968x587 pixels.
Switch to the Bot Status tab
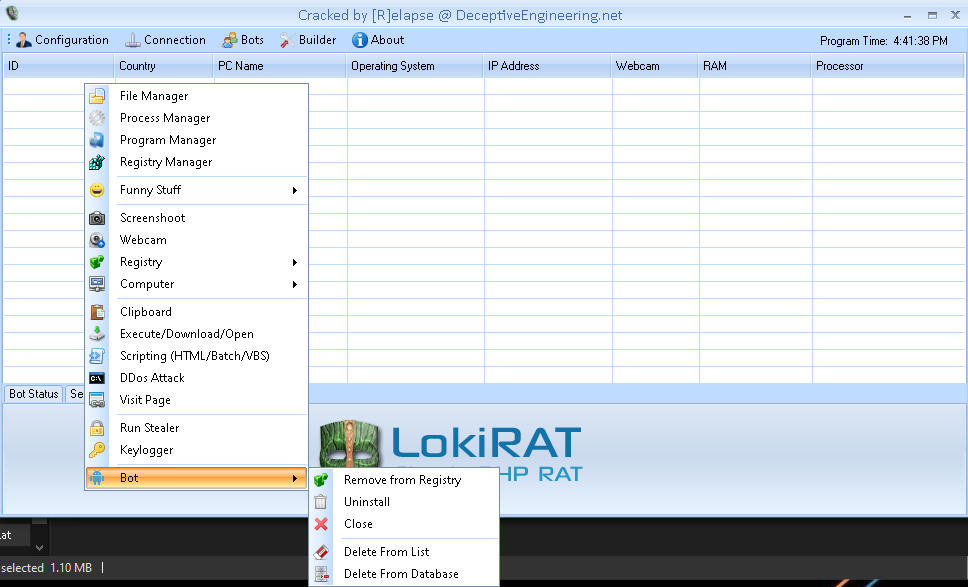pos(34,394)
